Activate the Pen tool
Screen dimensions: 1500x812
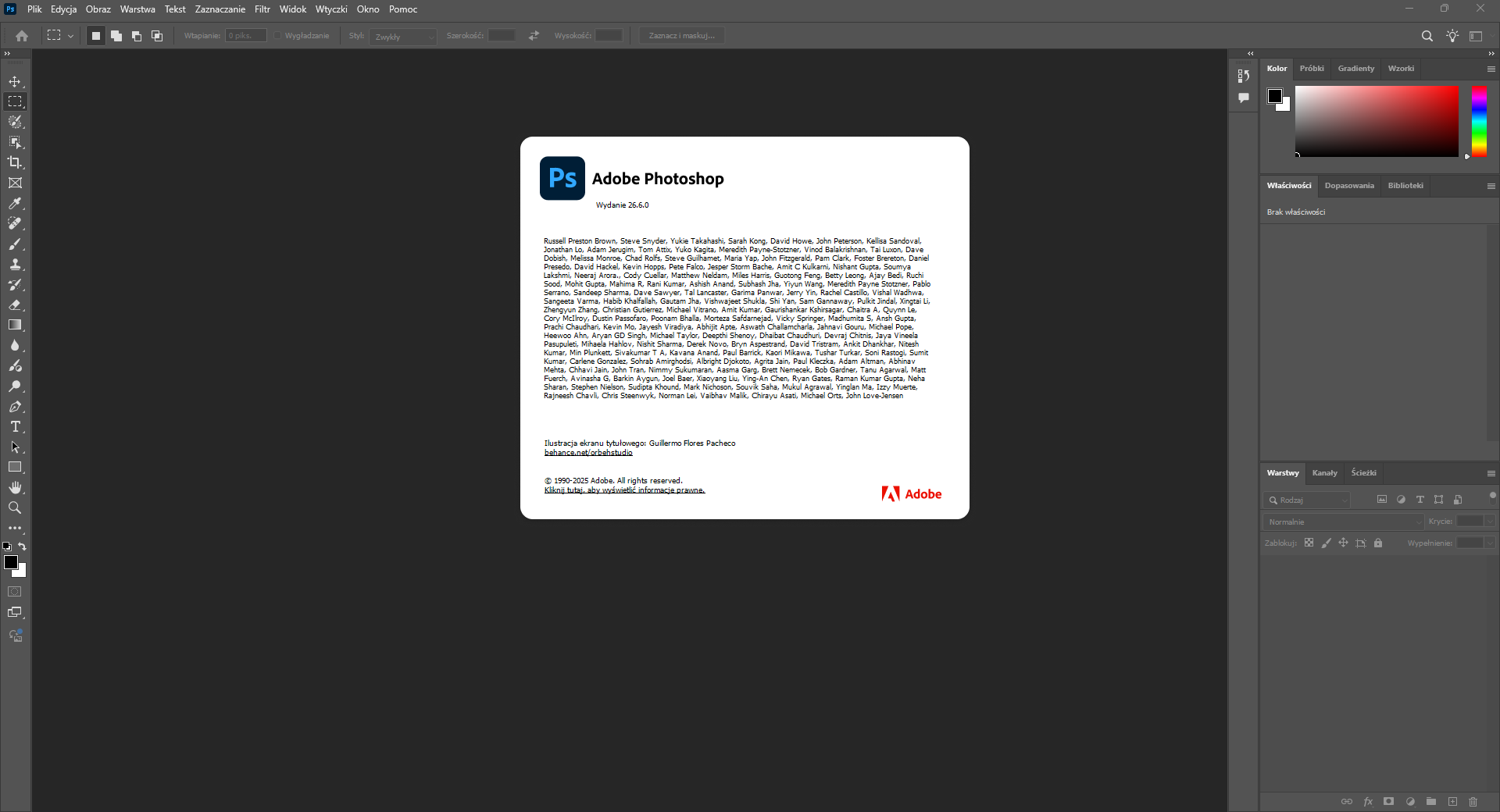pyautogui.click(x=15, y=406)
